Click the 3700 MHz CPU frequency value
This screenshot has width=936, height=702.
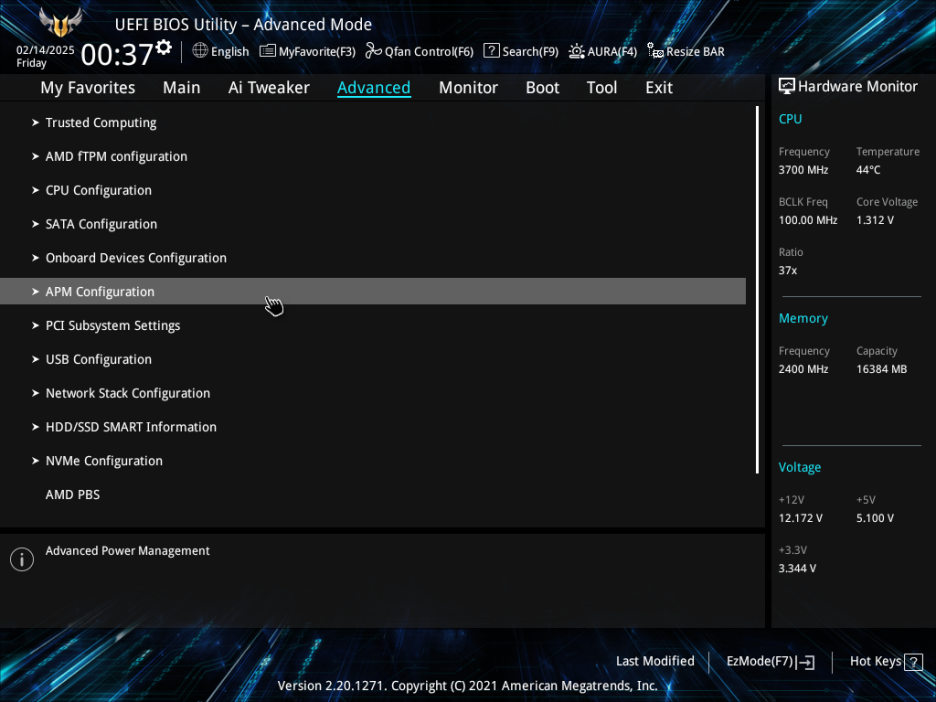pos(803,170)
